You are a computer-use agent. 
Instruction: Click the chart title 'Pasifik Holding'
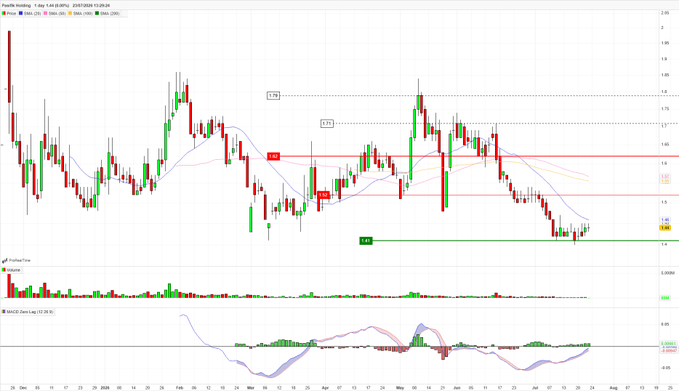point(16,6)
